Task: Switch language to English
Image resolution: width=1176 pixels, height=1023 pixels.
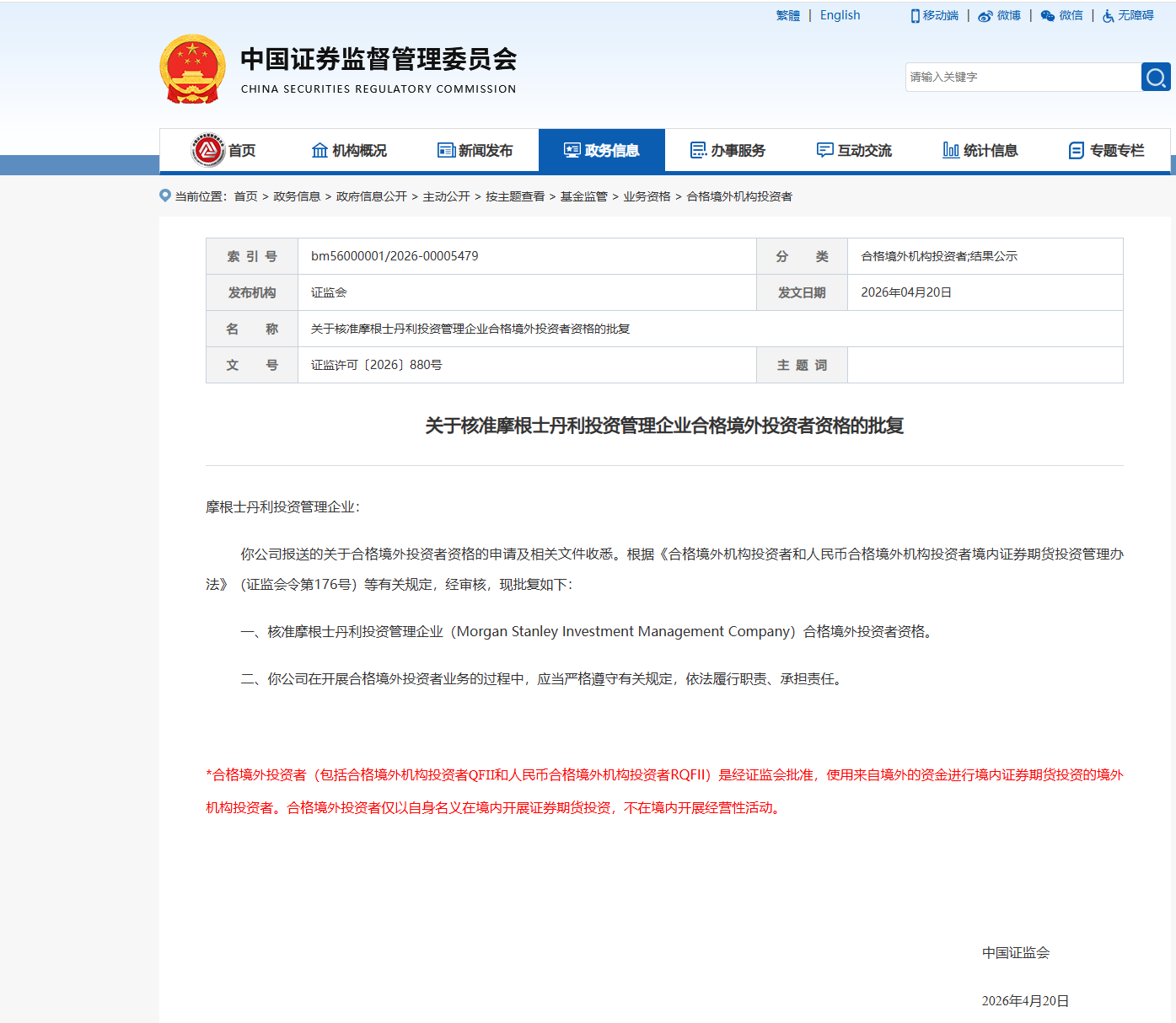Action: click(x=840, y=15)
